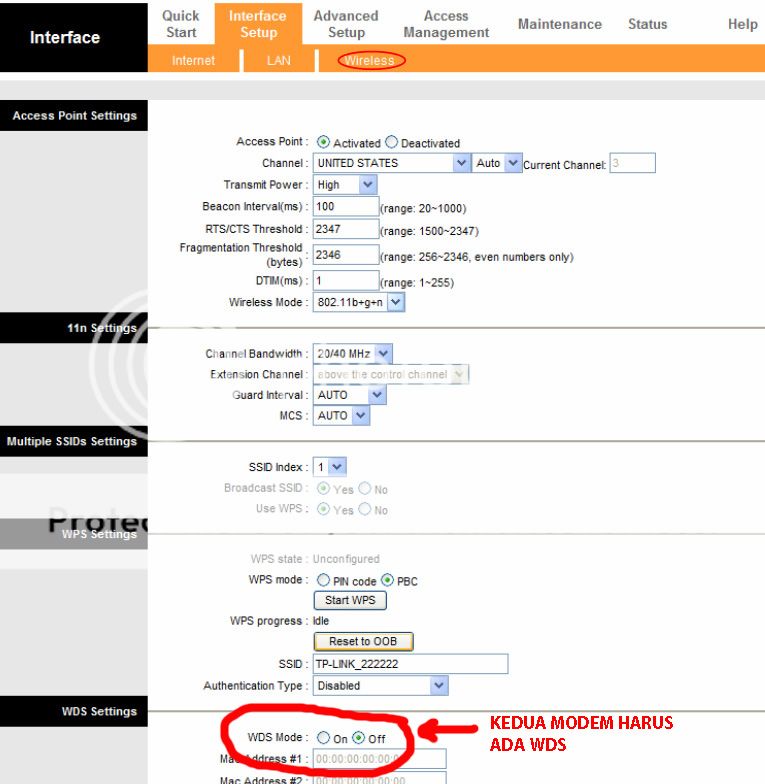Select the LAN sub-menu
Image resolution: width=765 pixels, height=784 pixels.
coord(280,61)
